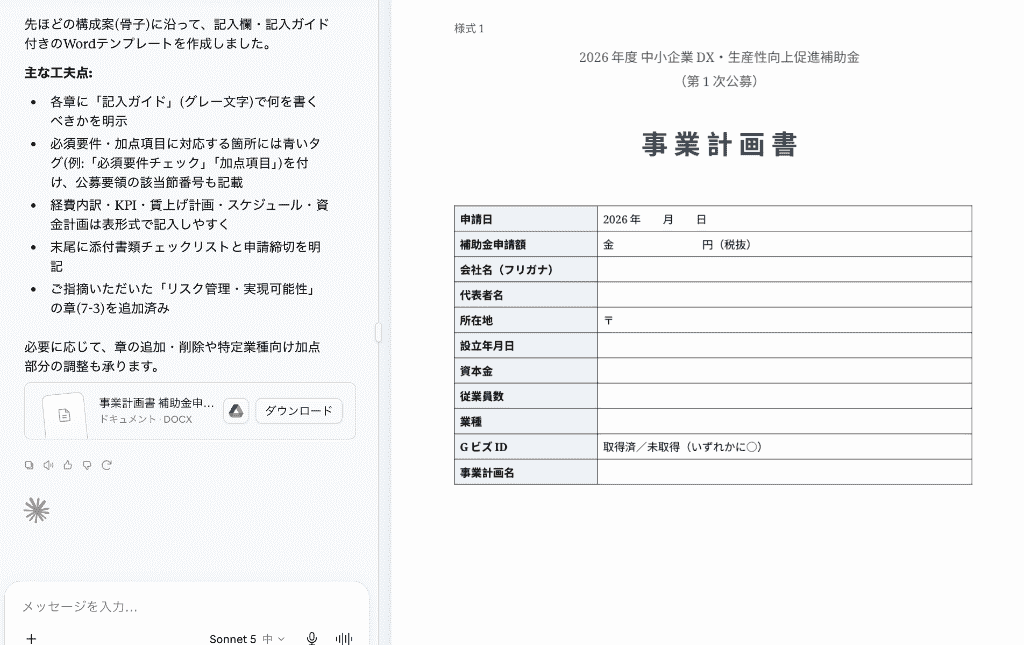Play response aloud with speaker icon
The height and width of the screenshot is (645, 1024).
tap(48, 465)
